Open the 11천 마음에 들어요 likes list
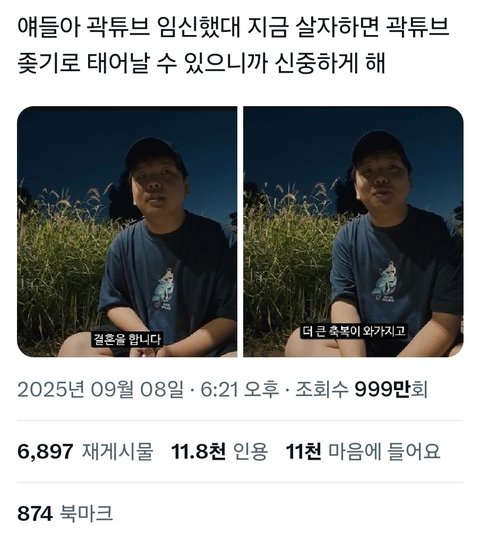The width and height of the screenshot is (480, 541). tap(363, 452)
